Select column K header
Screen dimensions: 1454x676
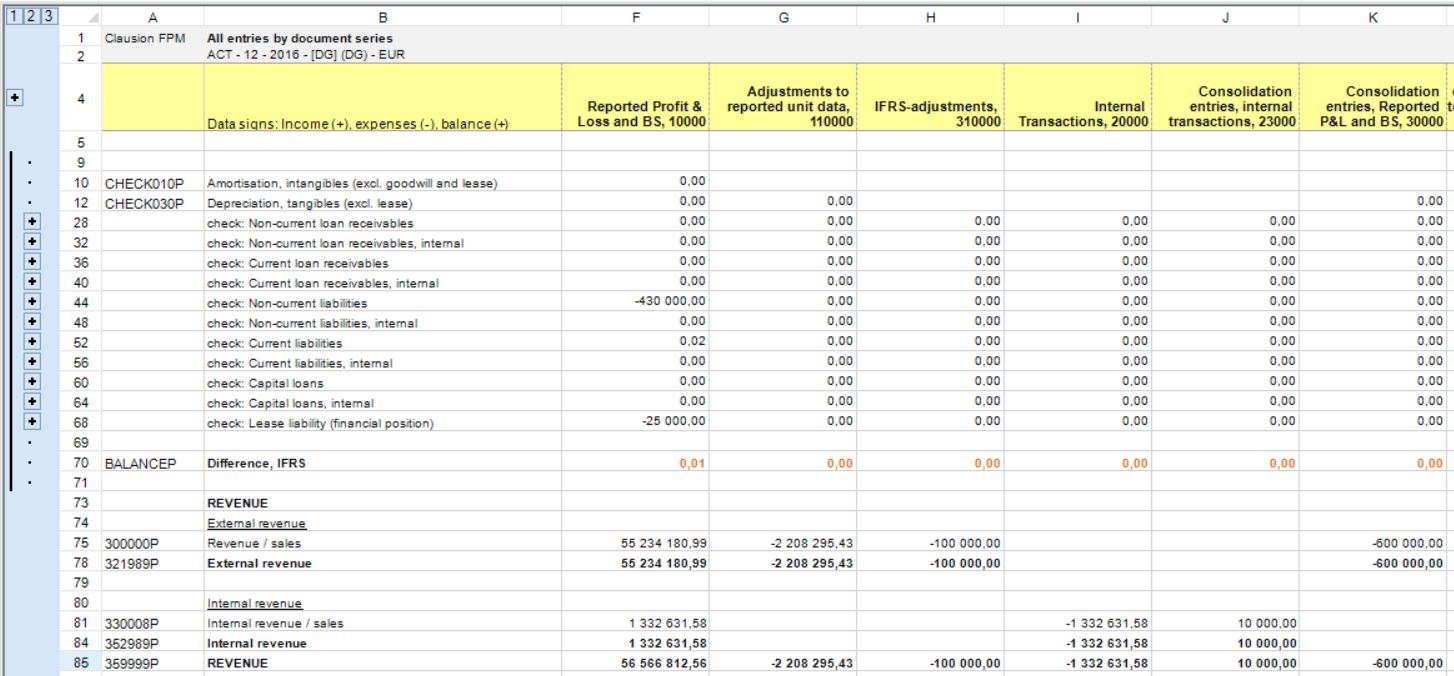[1374, 18]
